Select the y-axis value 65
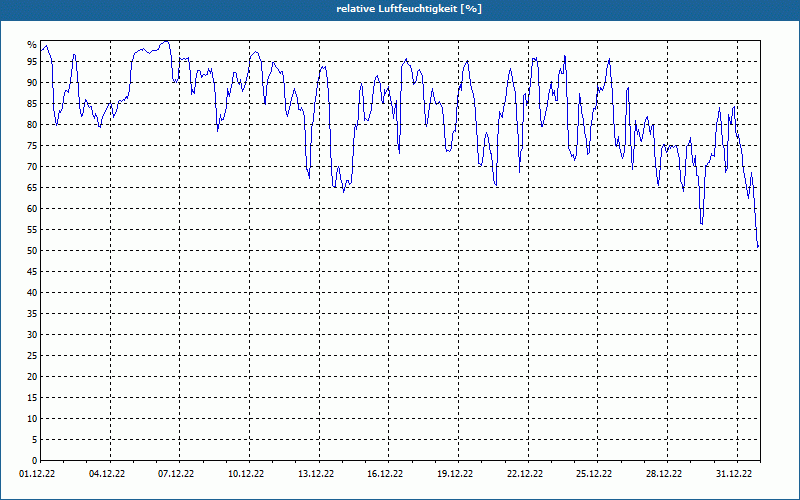Image resolution: width=800 pixels, height=500 pixels. (x=32, y=187)
